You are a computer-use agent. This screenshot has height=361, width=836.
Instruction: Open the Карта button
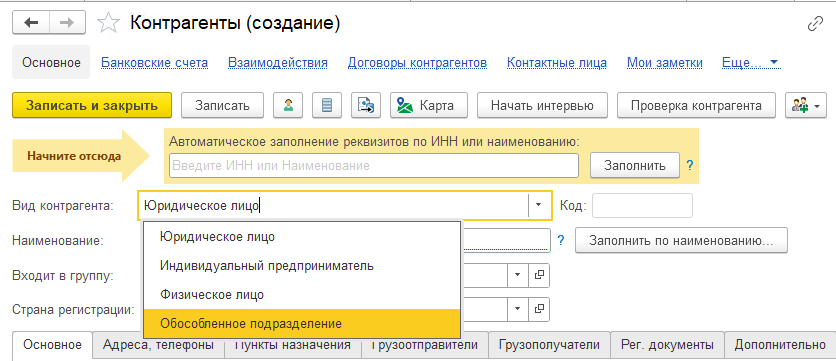(429, 106)
